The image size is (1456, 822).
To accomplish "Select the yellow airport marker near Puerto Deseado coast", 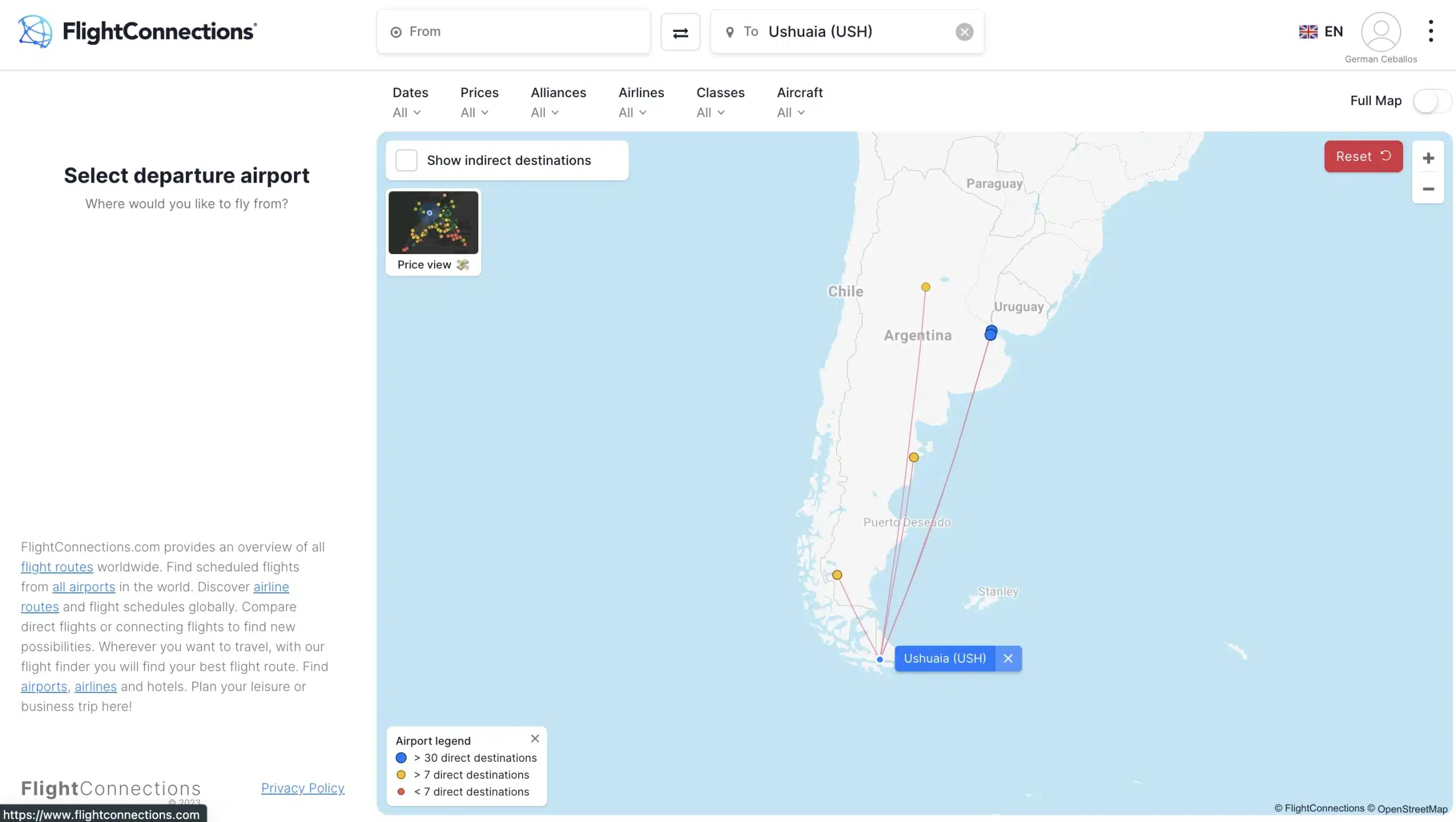I will click(x=913, y=457).
